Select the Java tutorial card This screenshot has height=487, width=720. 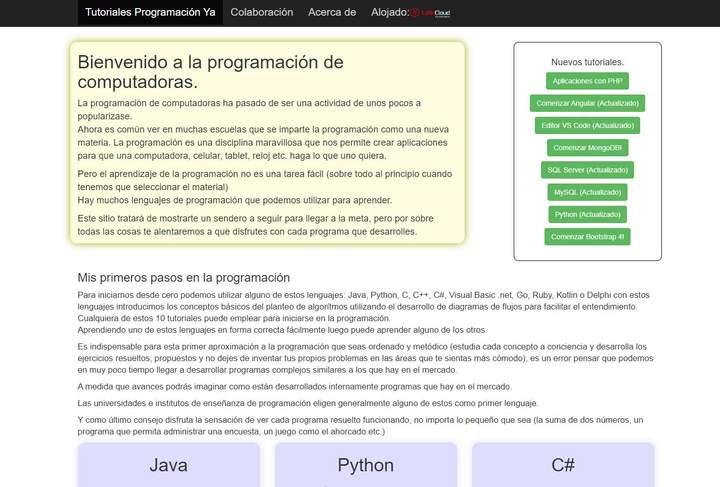click(x=169, y=465)
